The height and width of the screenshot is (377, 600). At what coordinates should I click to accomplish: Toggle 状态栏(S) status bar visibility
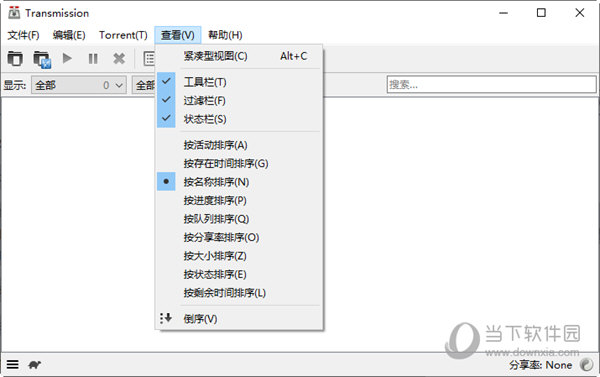tap(240, 119)
